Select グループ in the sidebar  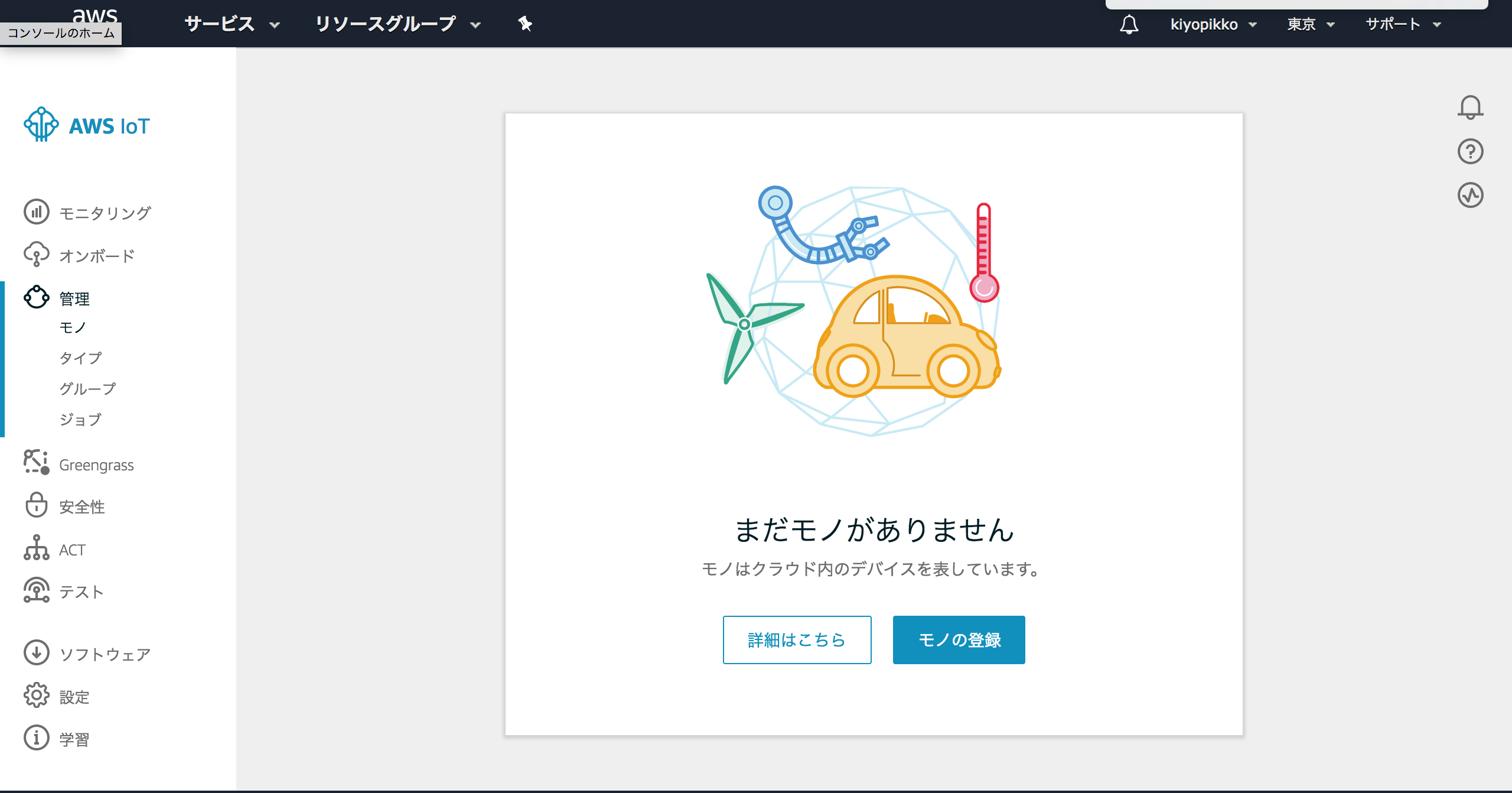tap(87, 389)
